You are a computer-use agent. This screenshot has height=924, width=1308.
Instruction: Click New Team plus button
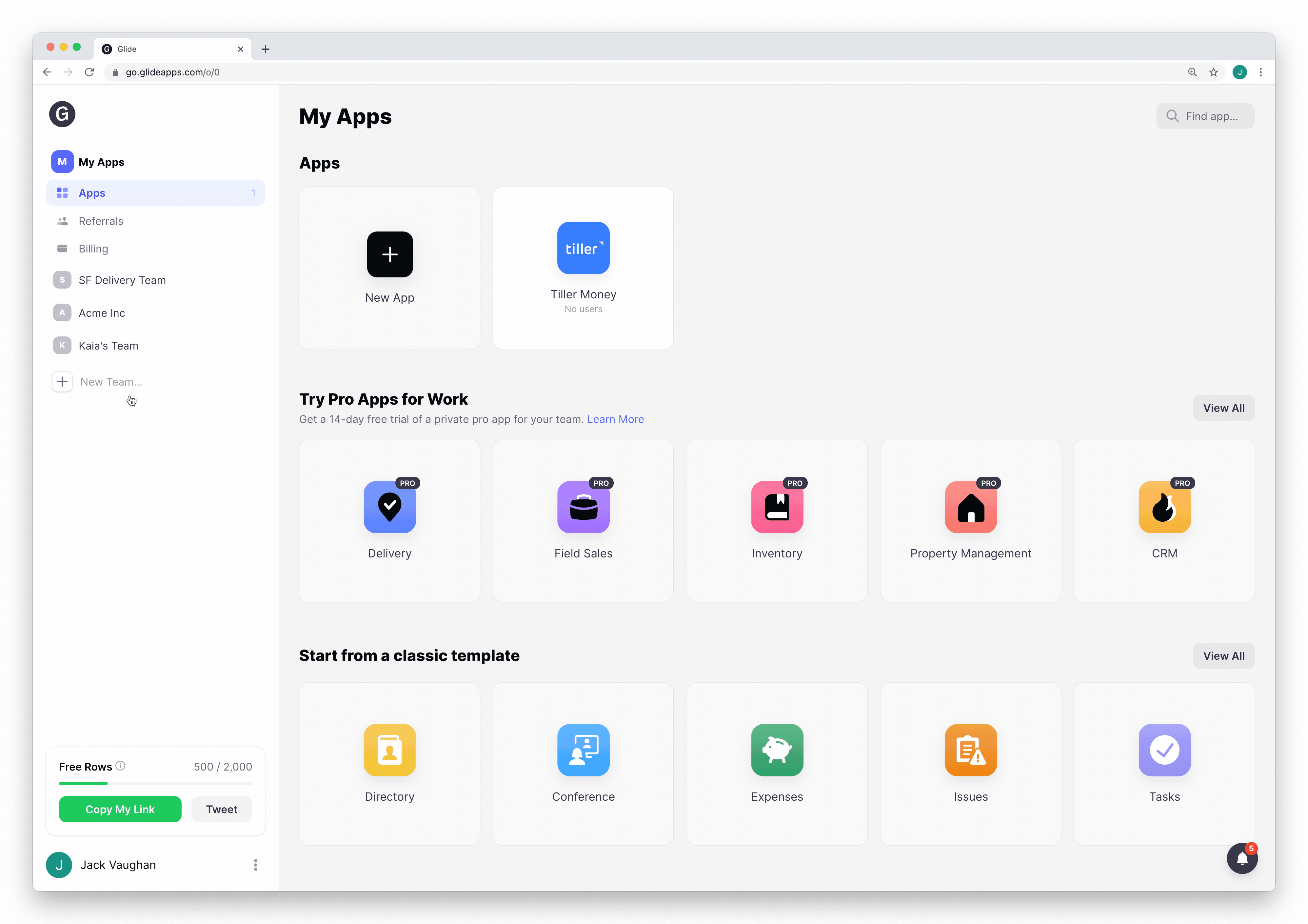click(62, 382)
